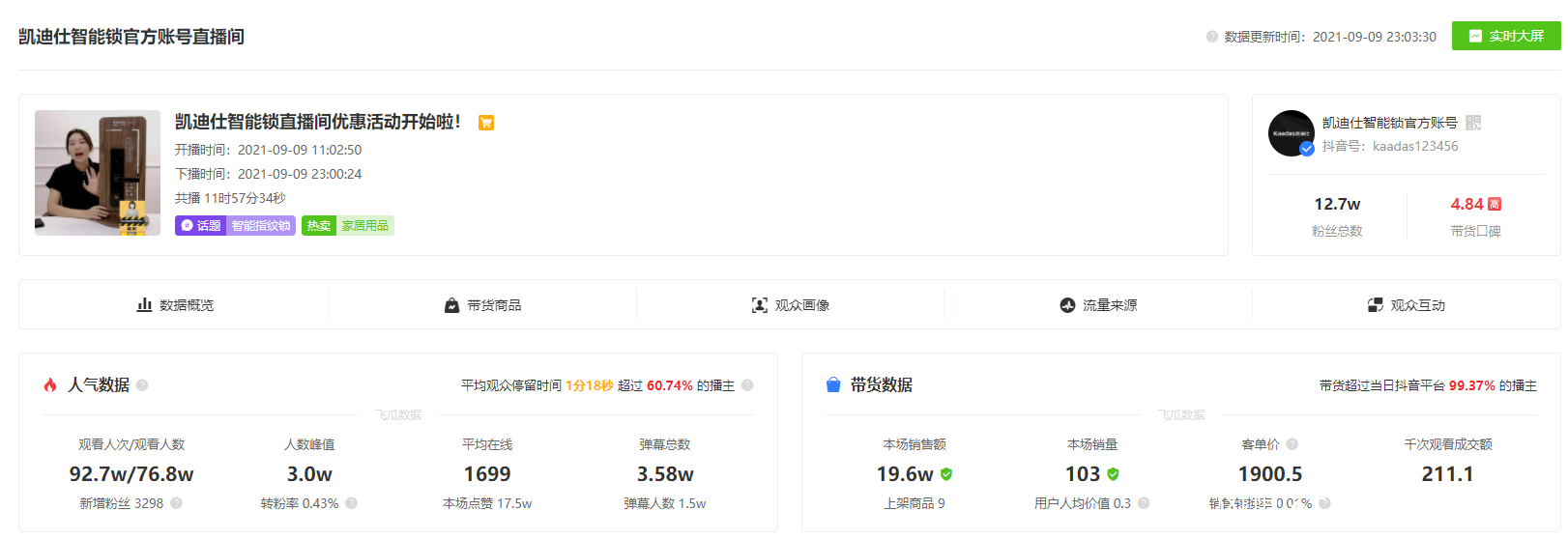Click the 上架商品 9 text

tap(915, 503)
